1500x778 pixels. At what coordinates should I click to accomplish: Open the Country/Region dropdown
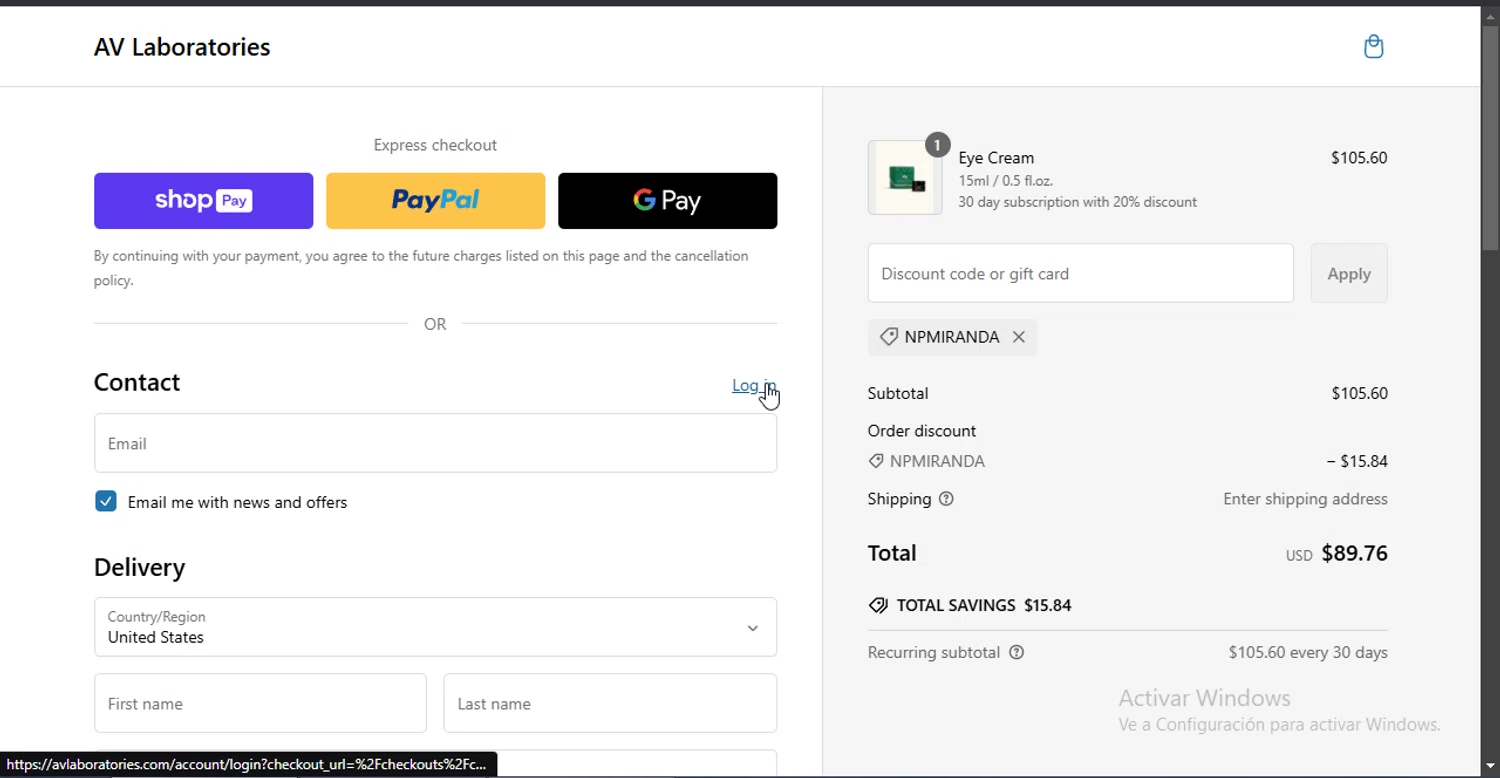(x=435, y=627)
